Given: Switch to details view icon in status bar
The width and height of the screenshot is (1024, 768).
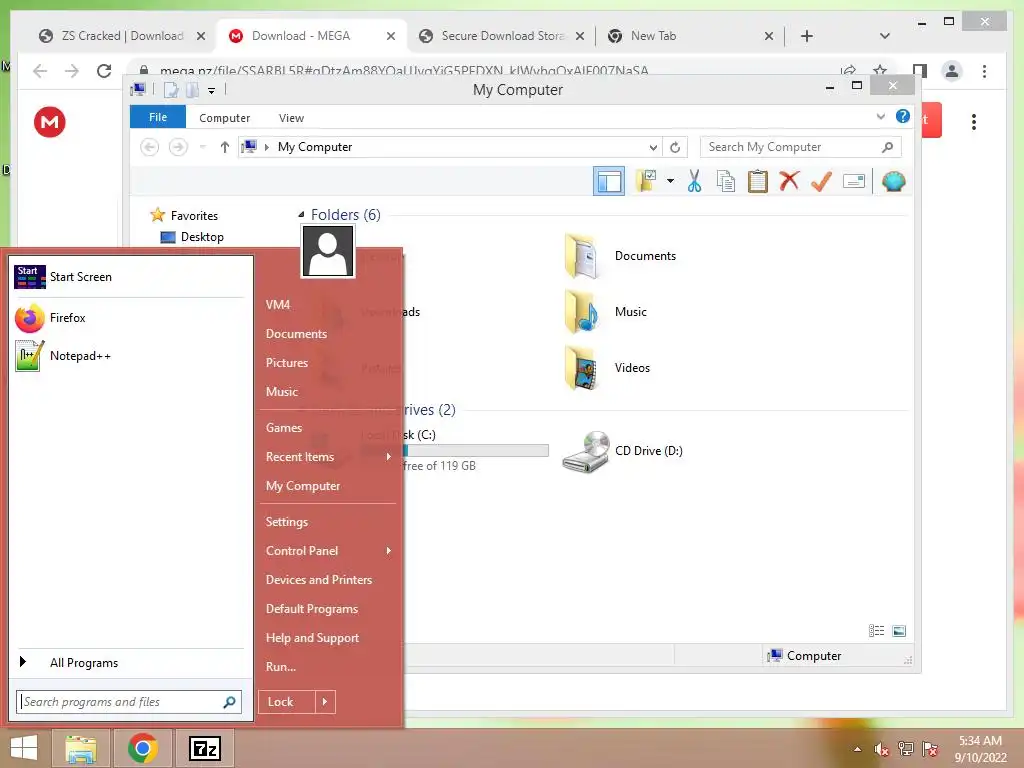Looking at the screenshot, I should click(x=876, y=631).
